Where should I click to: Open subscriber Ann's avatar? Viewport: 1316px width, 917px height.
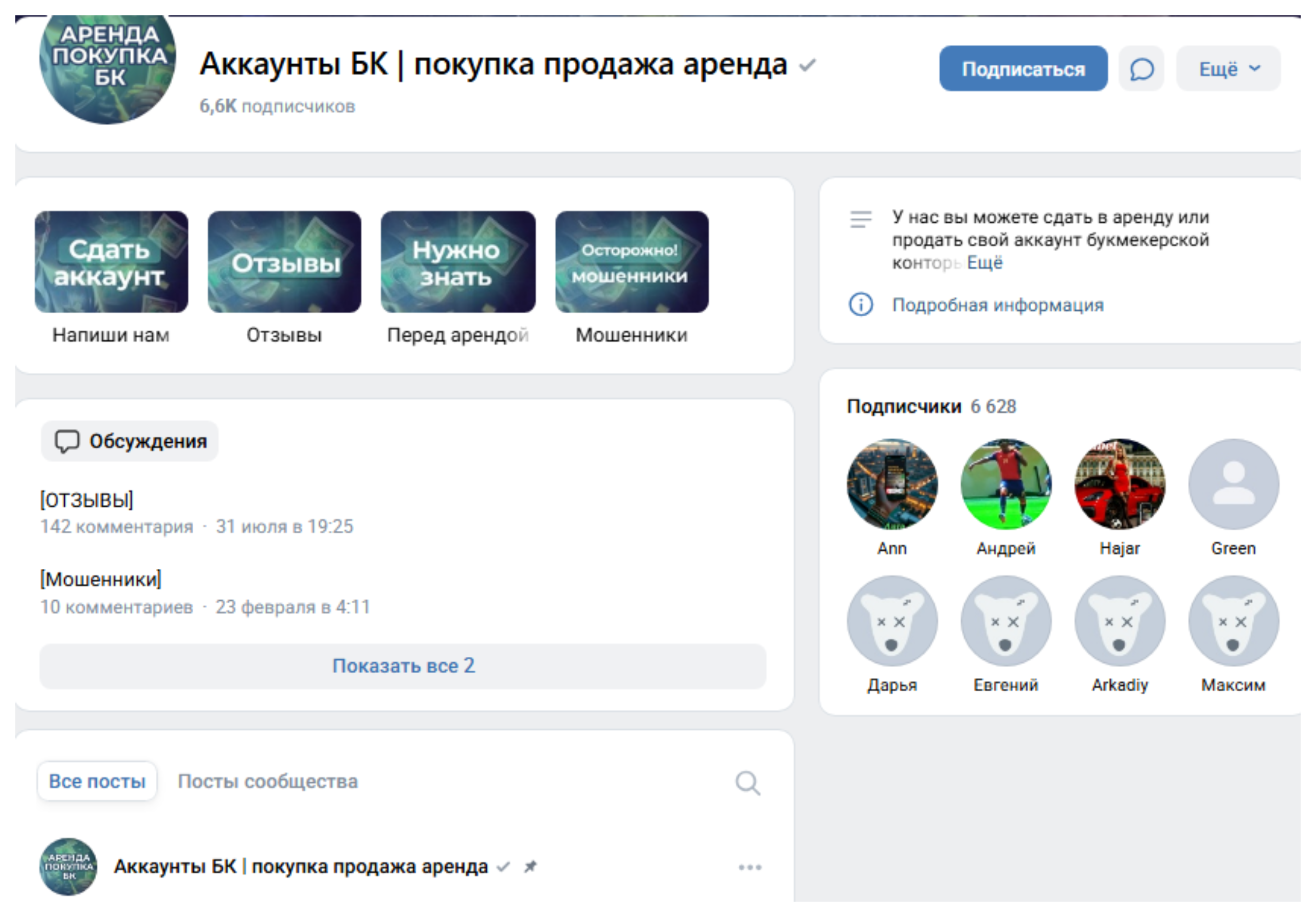pyautogui.click(x=892, y=484)
